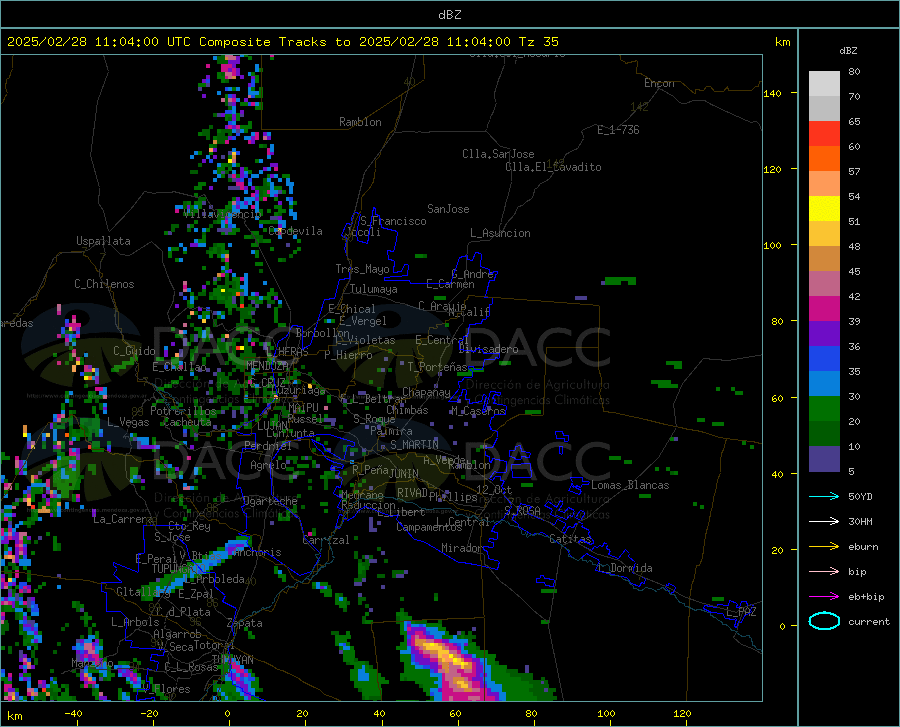The image size is (900, 727).
Task: Click the Zapata label on map
Action: coord(245,623)
